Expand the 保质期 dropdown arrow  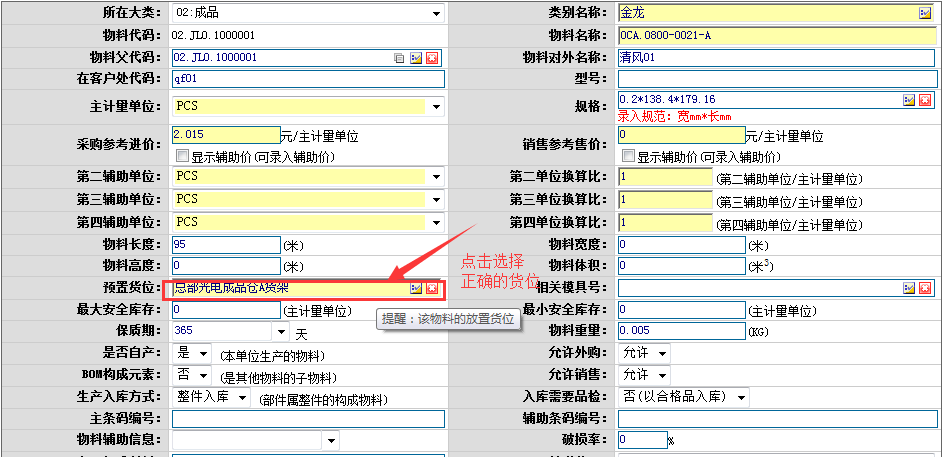coord(281,331)
